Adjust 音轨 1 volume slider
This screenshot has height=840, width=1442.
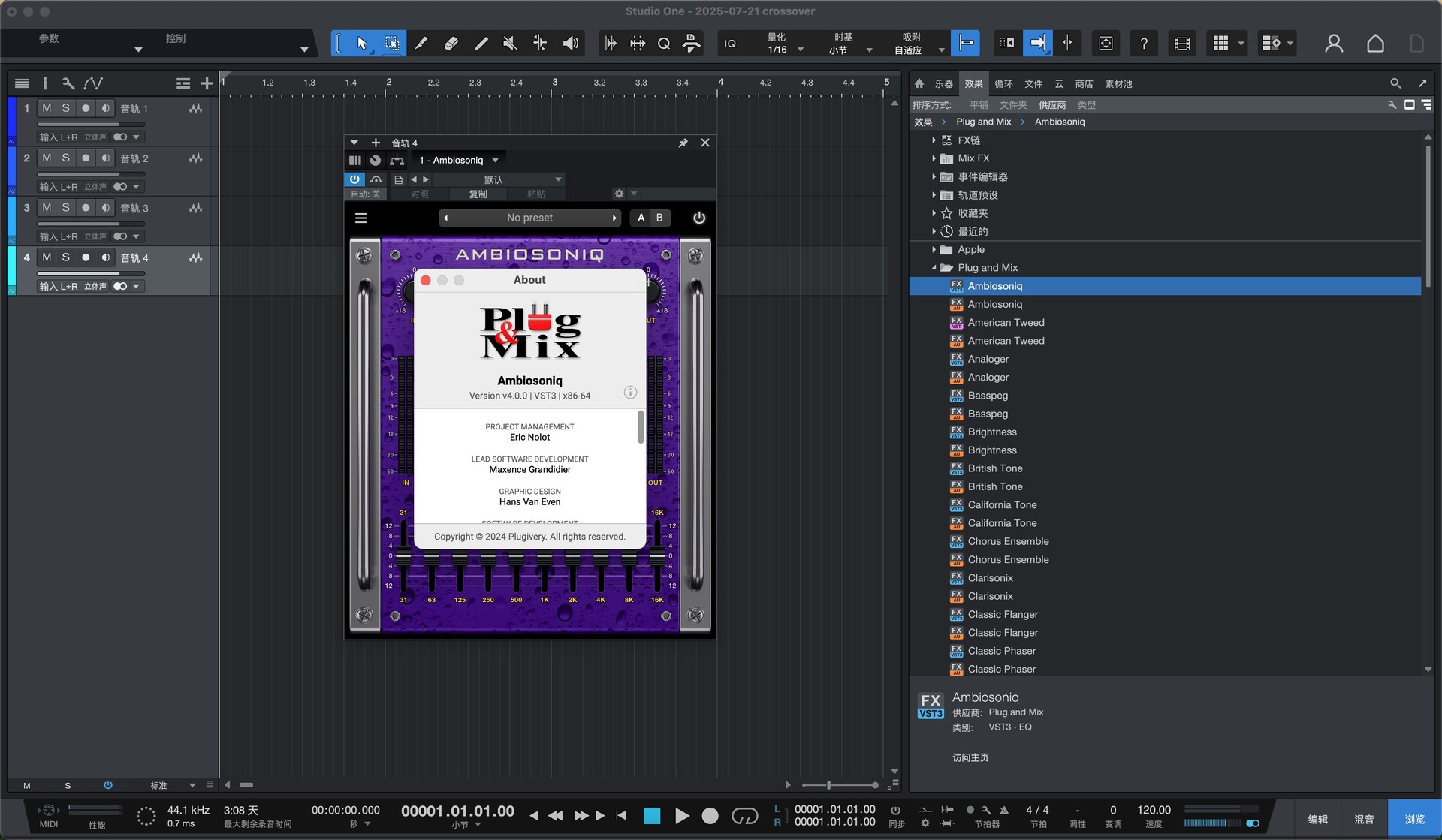[x=90, y=125]
